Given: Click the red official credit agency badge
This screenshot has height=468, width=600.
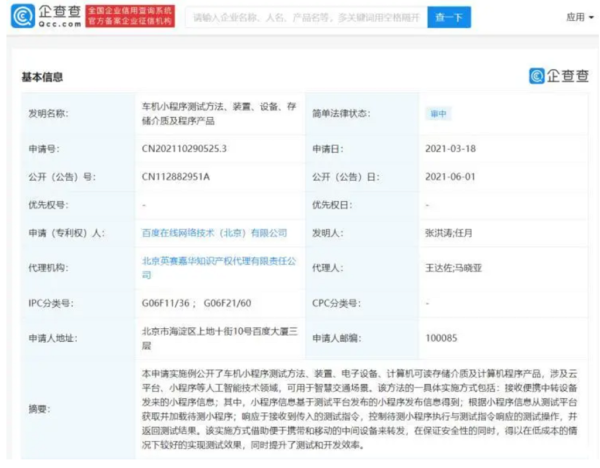Looking at the screenshot, I should click(x=130, y=16).
